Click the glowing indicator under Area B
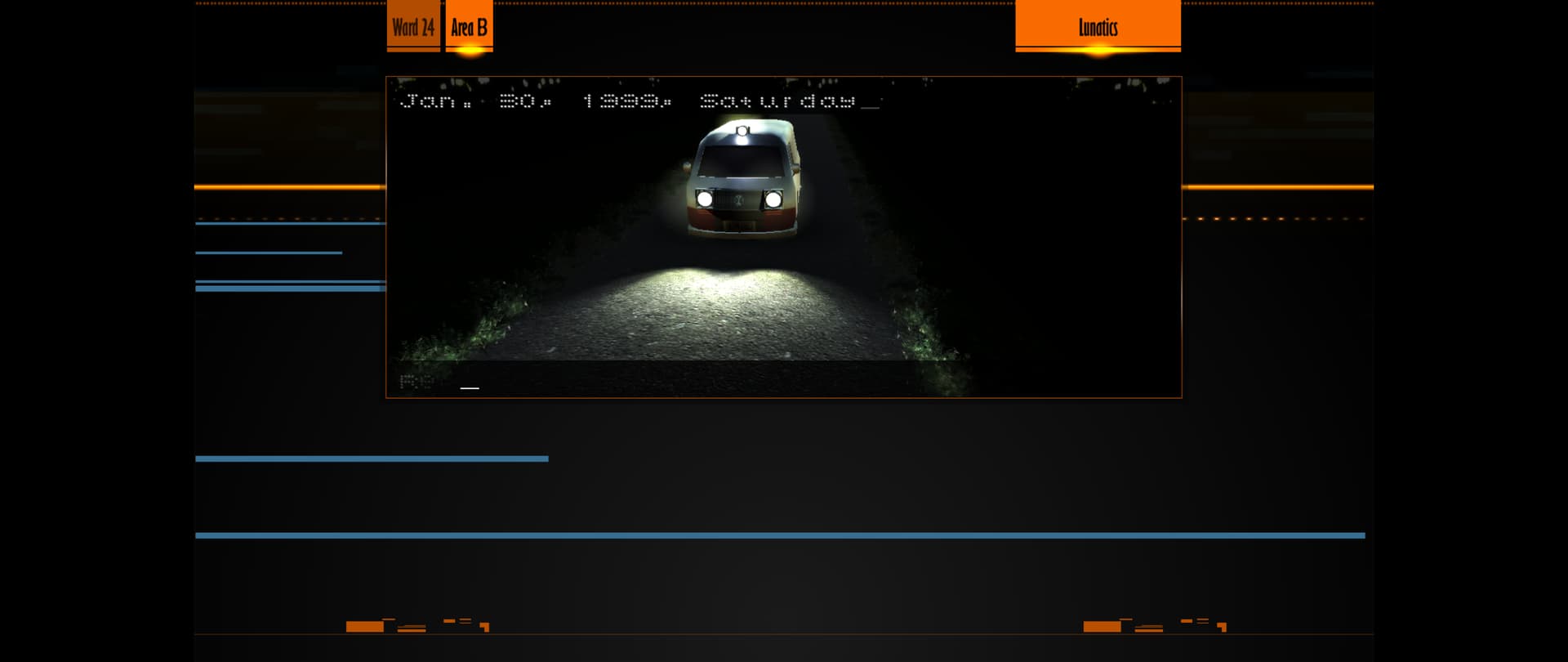The width and height of the screenshot is (1568, 662). click(x=470, y=51)
